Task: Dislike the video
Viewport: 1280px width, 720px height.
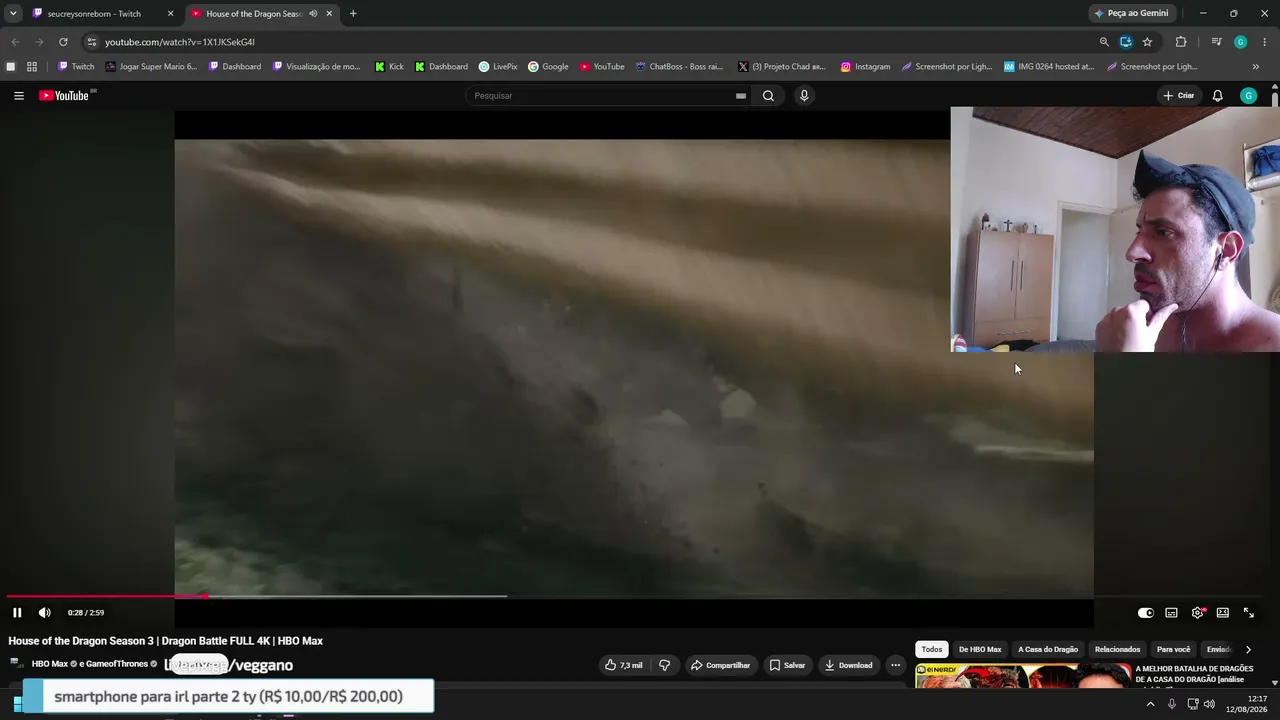Action: (664, 665)
